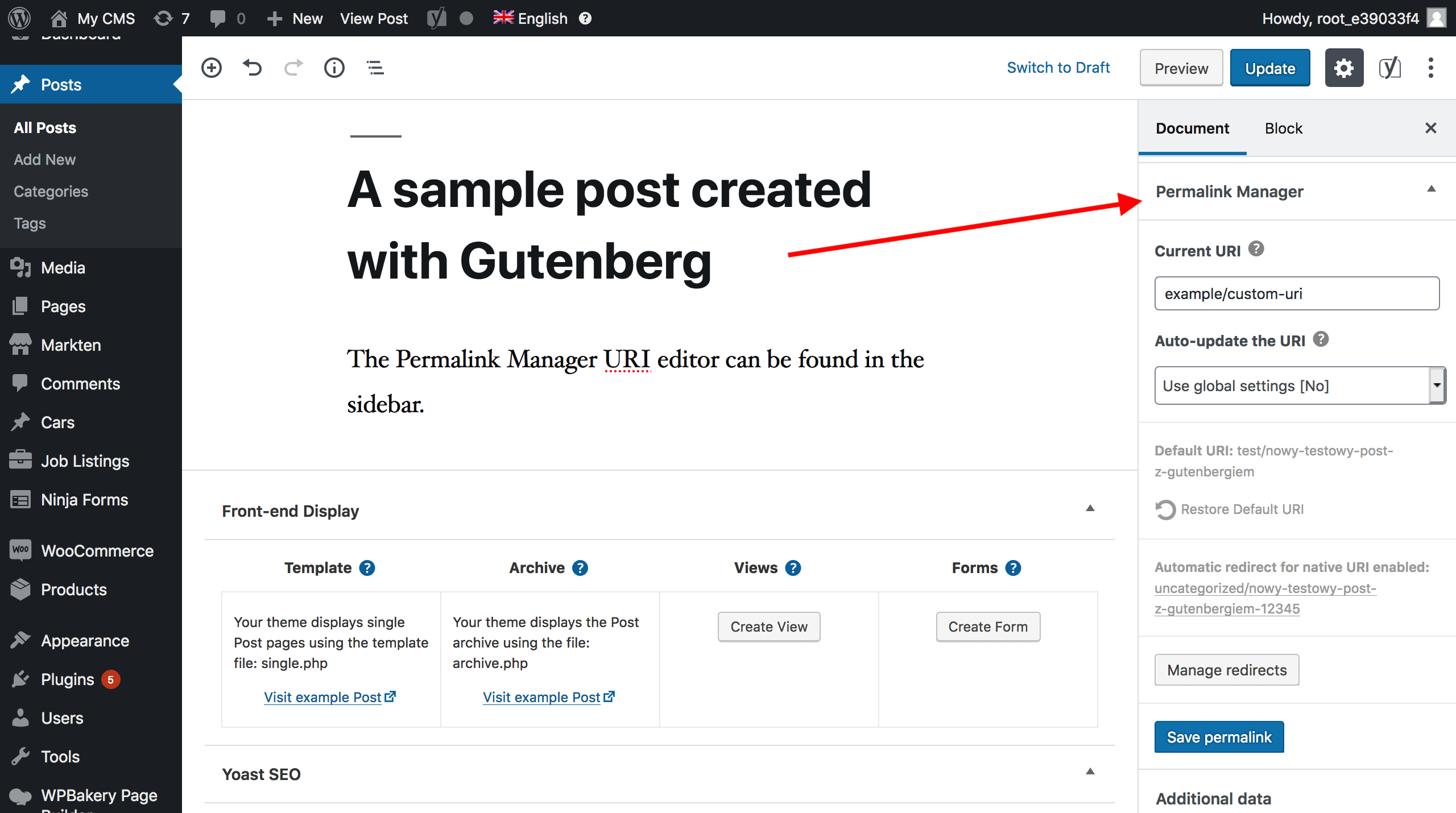Click the Switch to Draft link
1456x813 pixels.
pos(1058,68)
